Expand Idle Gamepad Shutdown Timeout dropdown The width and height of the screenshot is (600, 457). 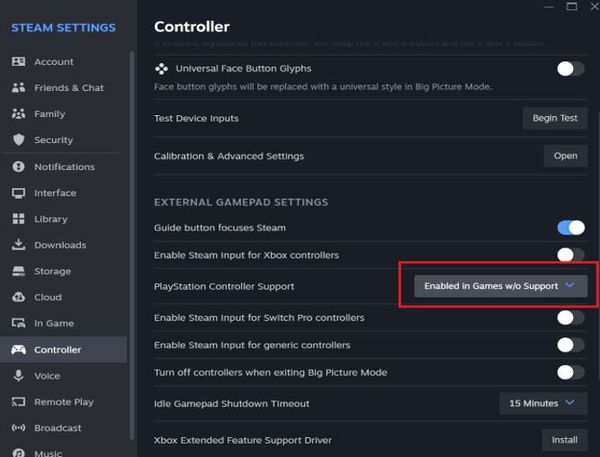click(542, 403)
